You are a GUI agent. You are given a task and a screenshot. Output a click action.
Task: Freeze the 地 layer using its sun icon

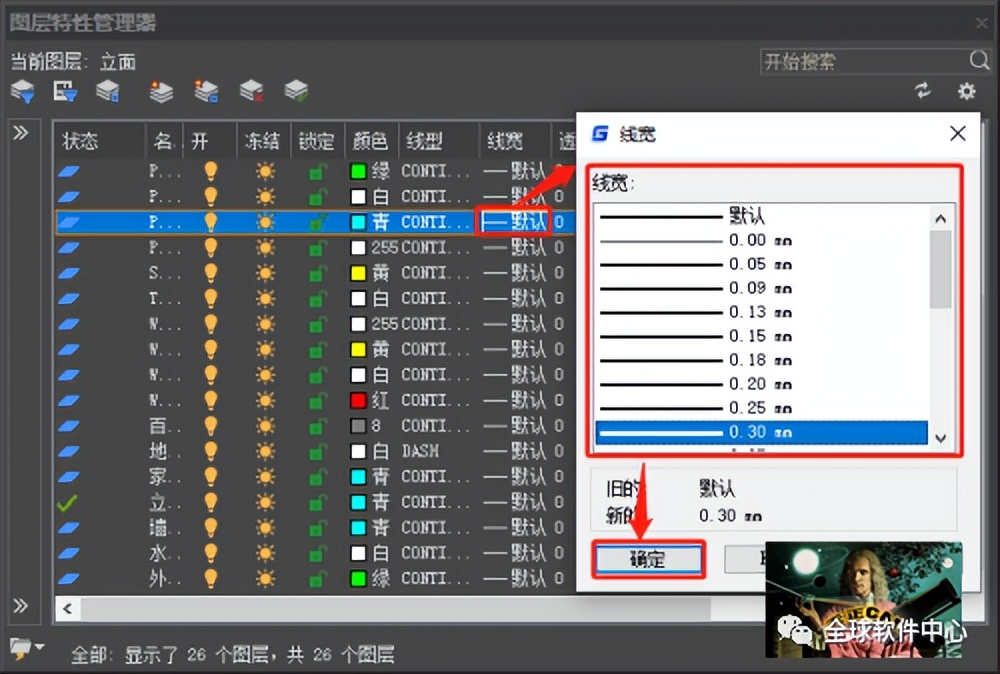click(263, 451)
